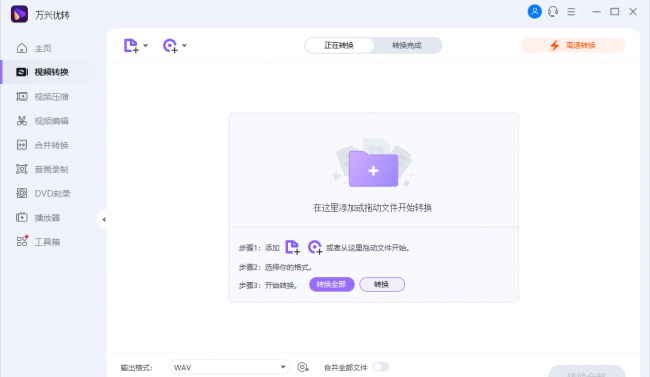This screenshot has height=377, width=650.
Task: Click the home icon beside 主页
Action: tap(22, 48)
